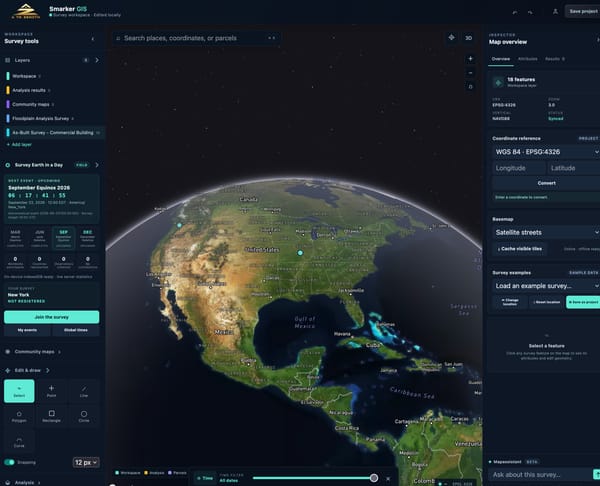
Task: Open the user account icon
Action: (555, 11)
